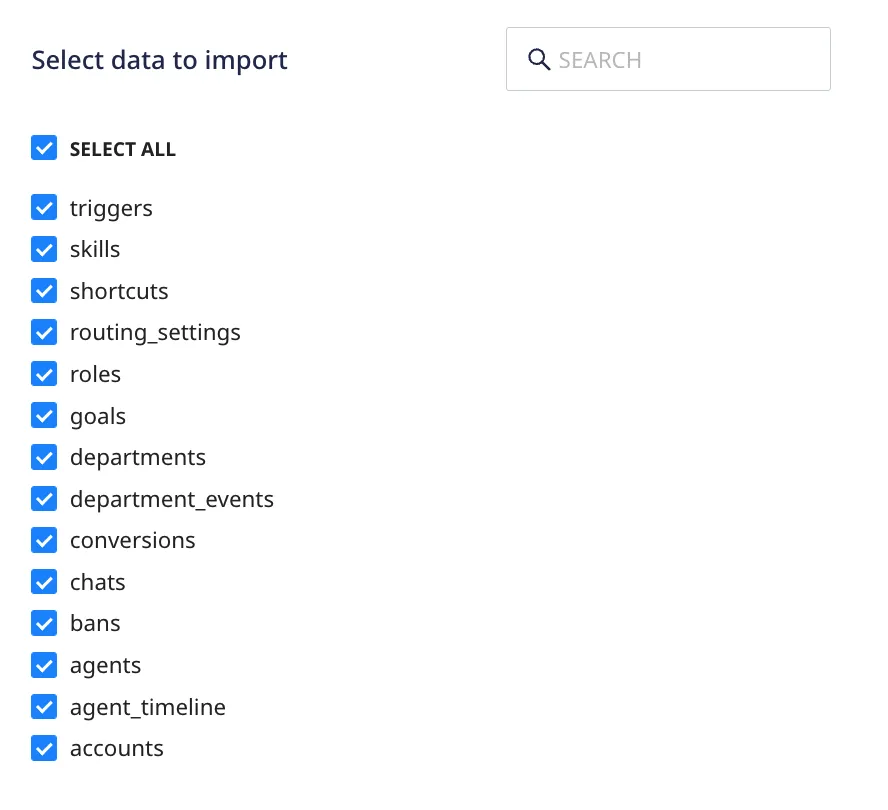Focus the SEARCH input field
This screenshot has height=810, width=888.
point(668,59)
